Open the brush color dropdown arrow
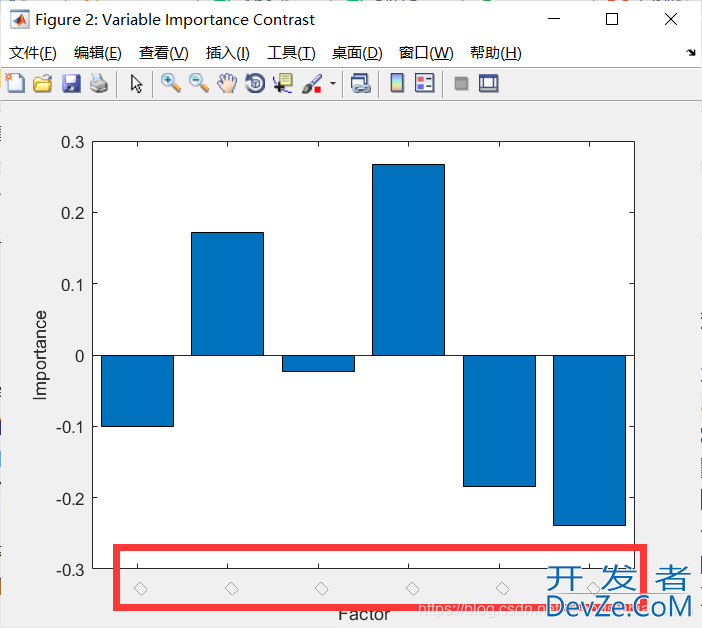 click(333, 84)
